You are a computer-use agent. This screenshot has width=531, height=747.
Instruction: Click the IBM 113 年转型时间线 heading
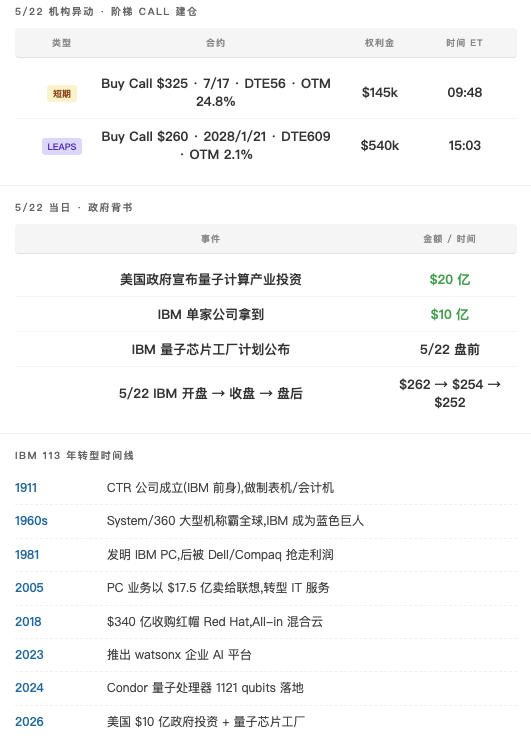point(74,455)
